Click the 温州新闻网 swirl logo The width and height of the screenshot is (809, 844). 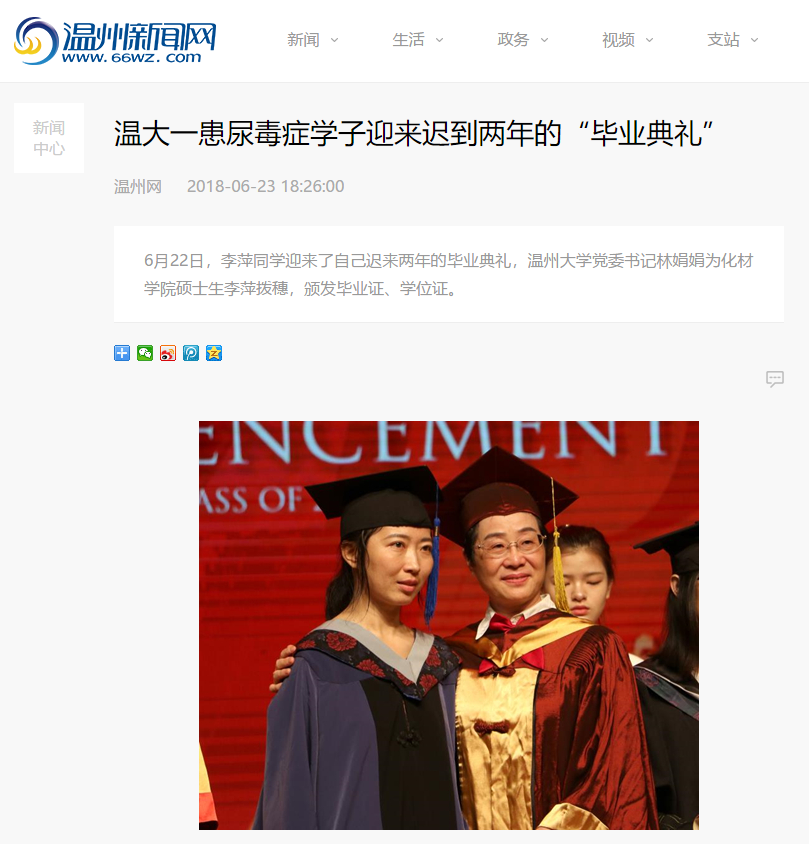pos(36,41)
